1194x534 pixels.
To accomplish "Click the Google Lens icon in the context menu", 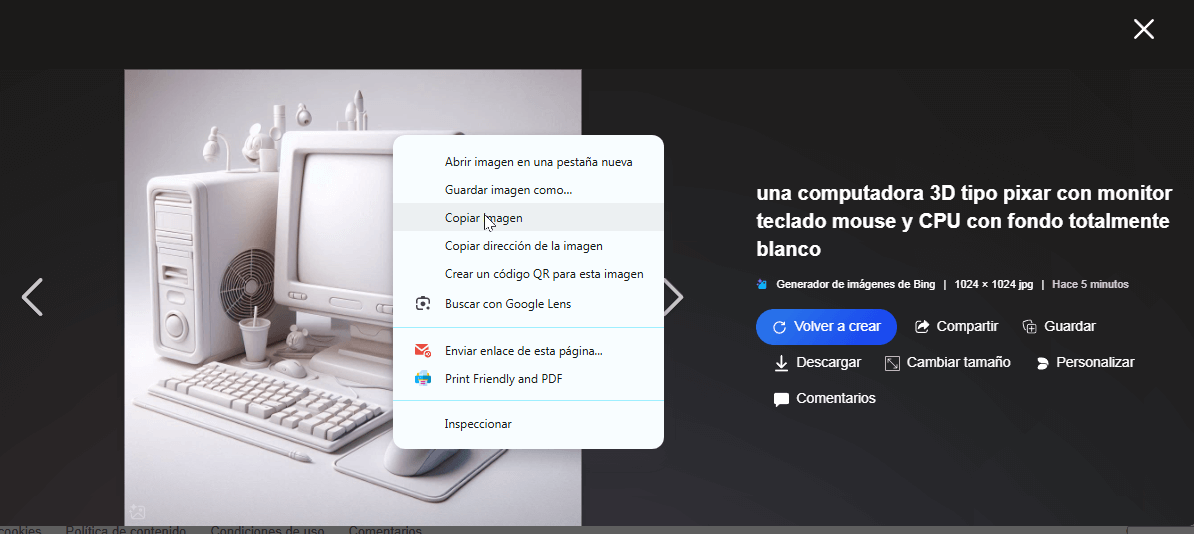I will tap(423, 304).
